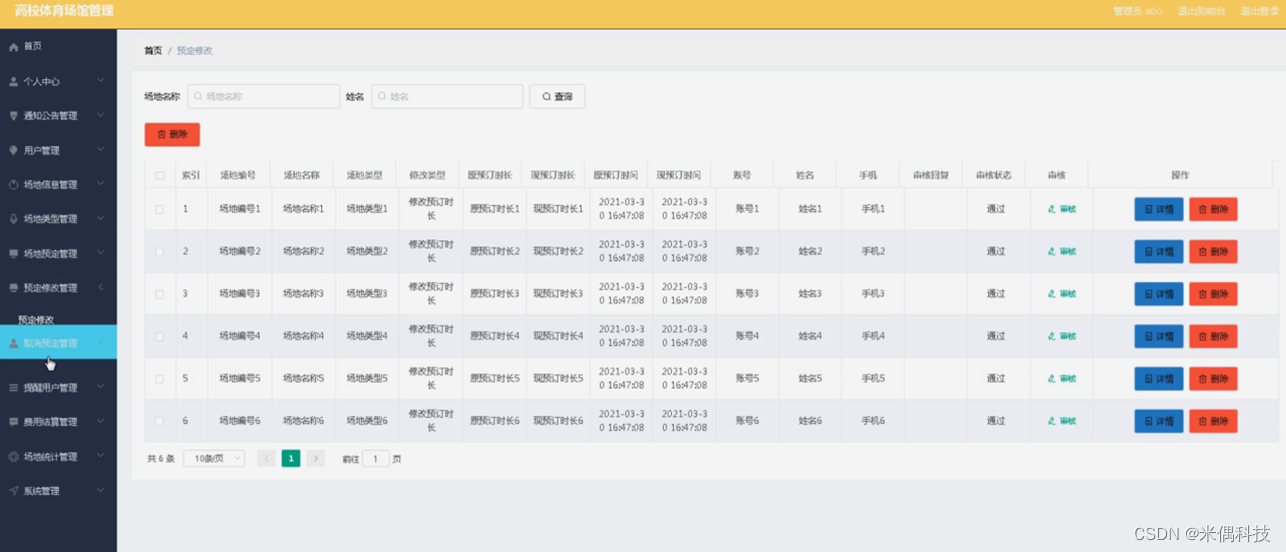Click the 审核 edit icon for row 2
The height and width of the screenshot is (552, 1286).
[x=1052, y=251]
